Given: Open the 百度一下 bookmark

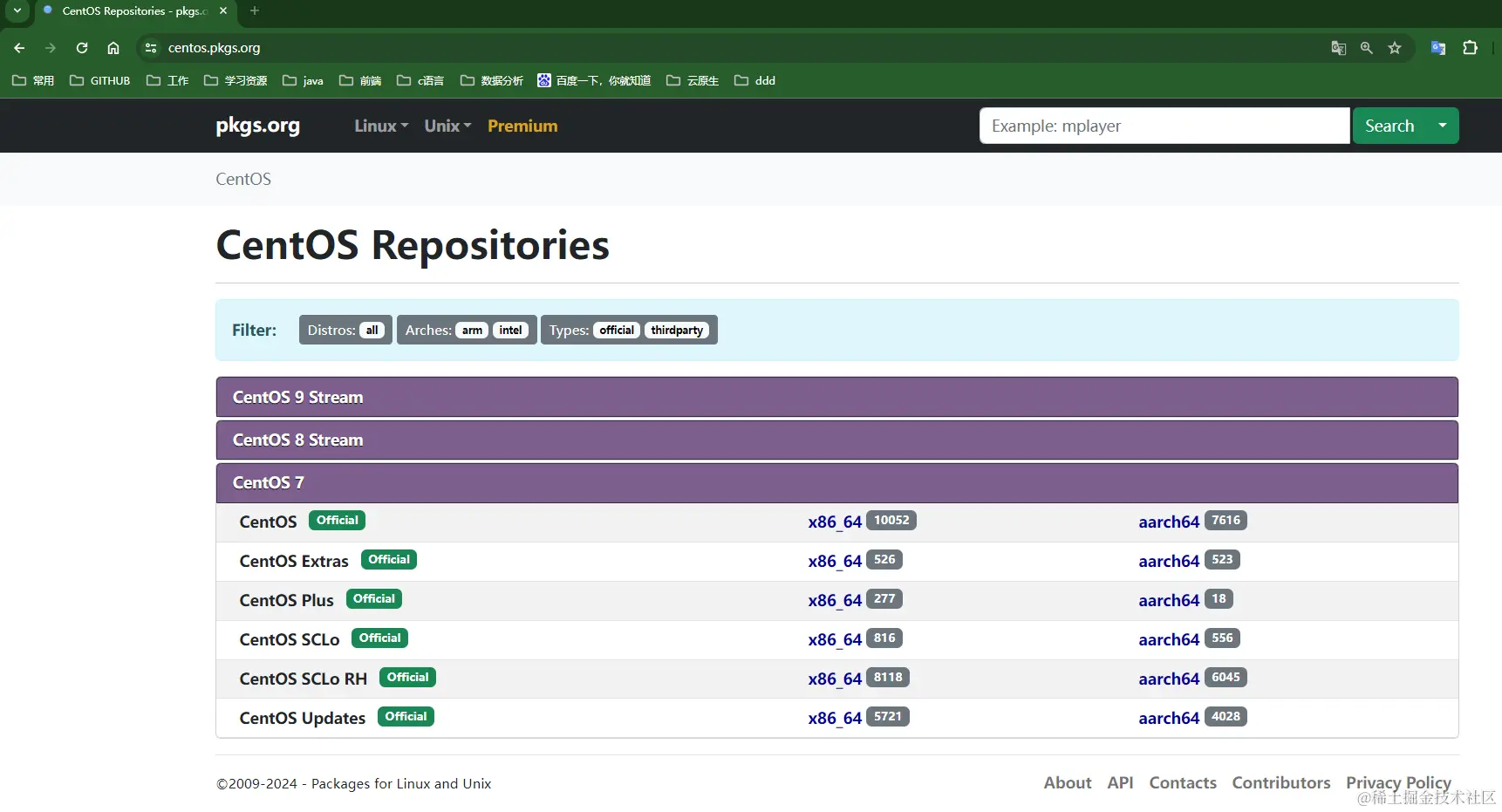Looking at the screenshot, I should click(x=594, y=80).
